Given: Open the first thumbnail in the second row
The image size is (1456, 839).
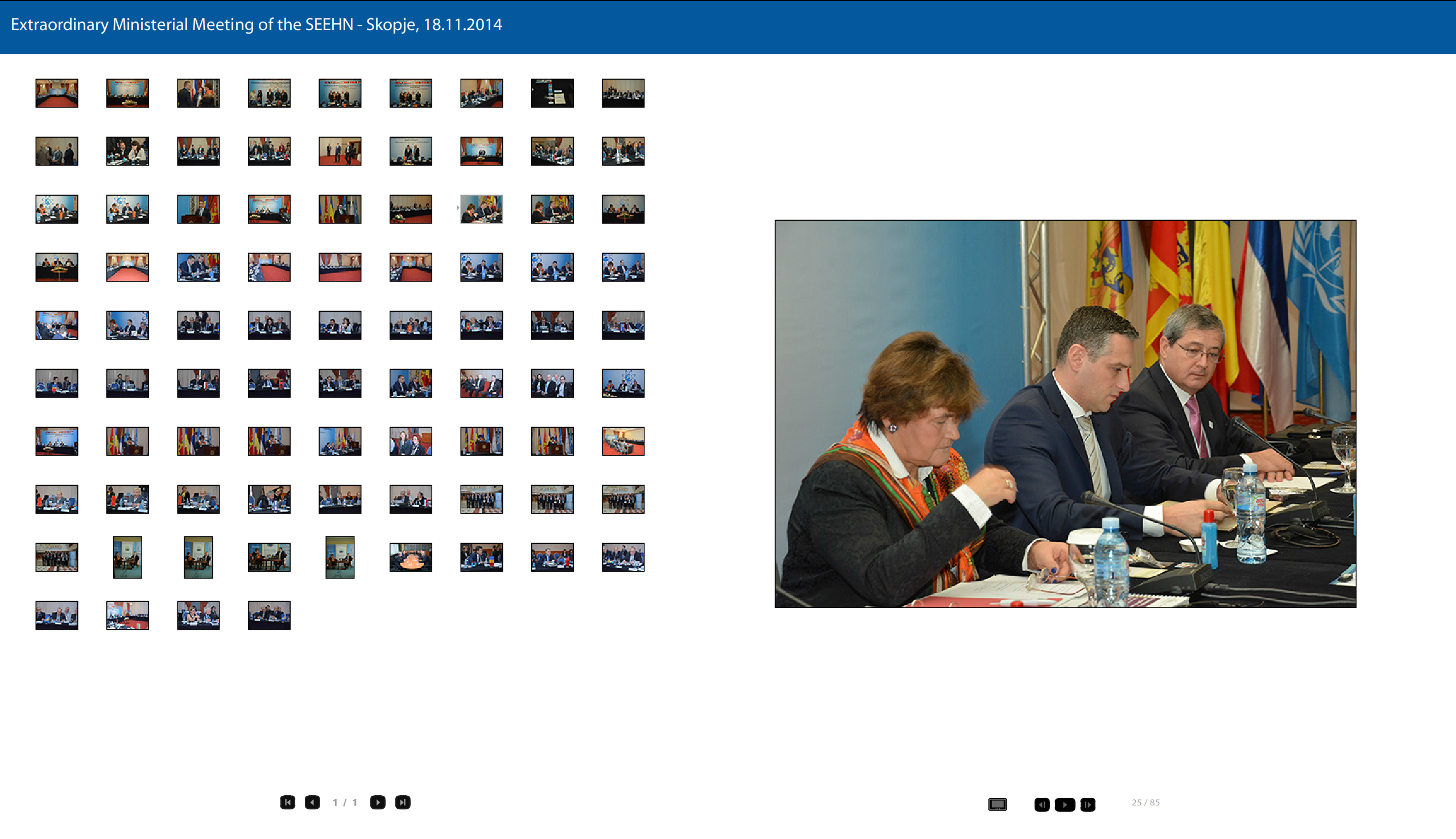Looking at the screenshot, I should pyautogui.click(x=56, y=151).
